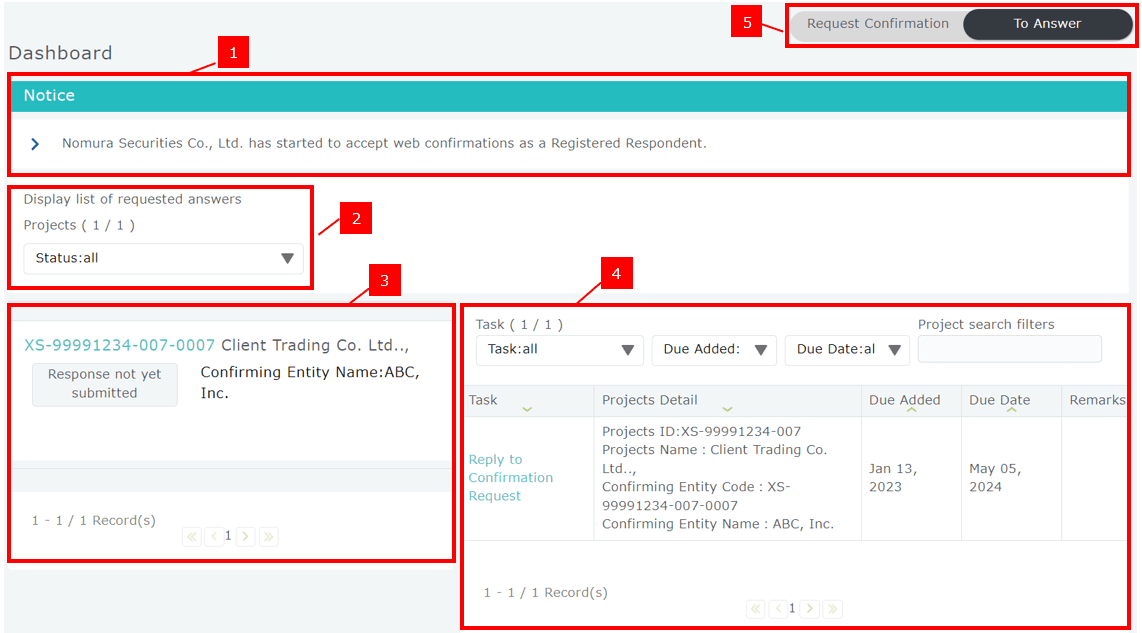This screenshot has height=633, width=1142.
Task: Open the Task:all filter dropdown
Action: coord(560,350)
